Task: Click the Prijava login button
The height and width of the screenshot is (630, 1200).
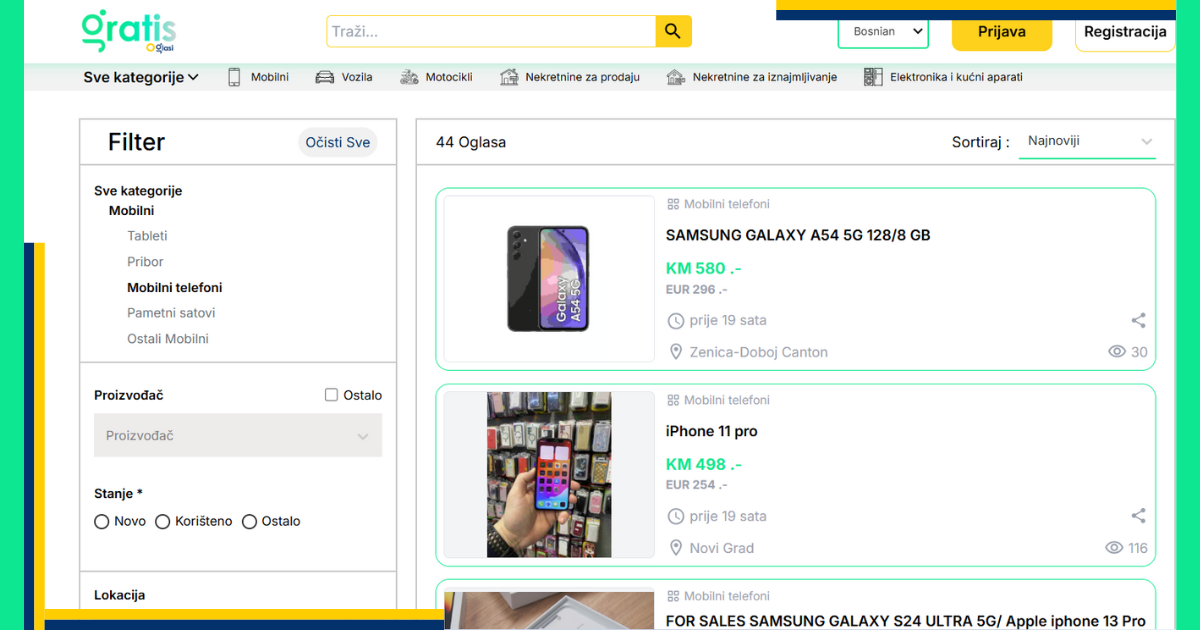Action: pyautogui.click(x=1002, y=32)
